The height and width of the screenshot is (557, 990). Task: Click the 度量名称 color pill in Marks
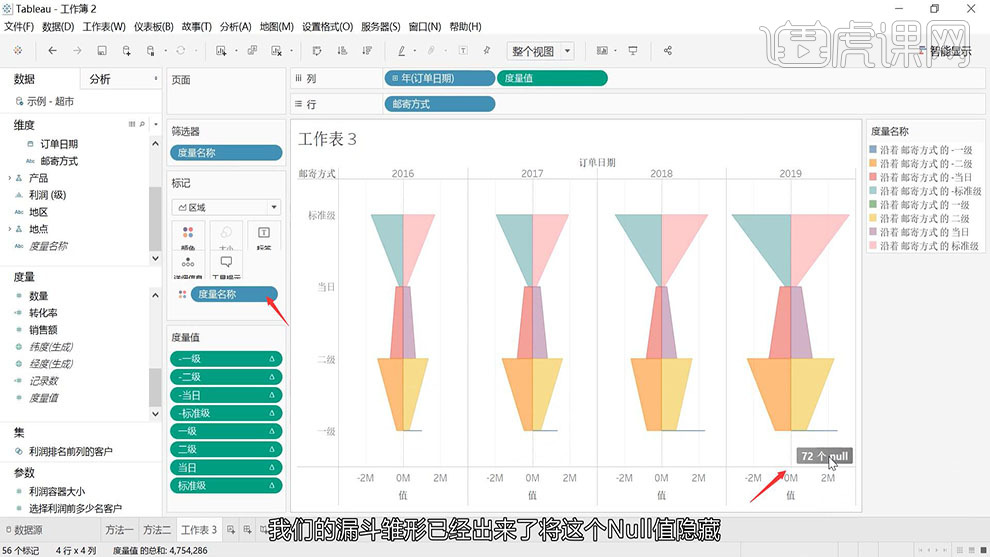(234, 294)
